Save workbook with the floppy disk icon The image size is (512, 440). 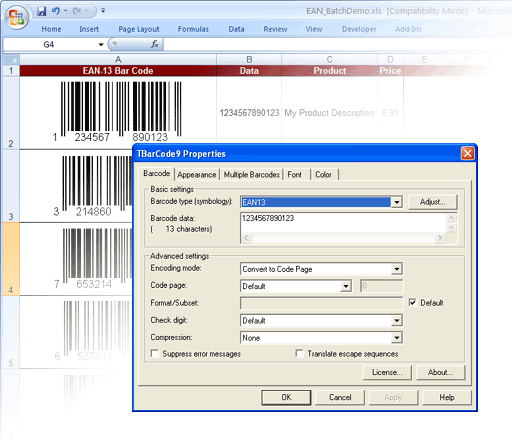tap(42, 11)
